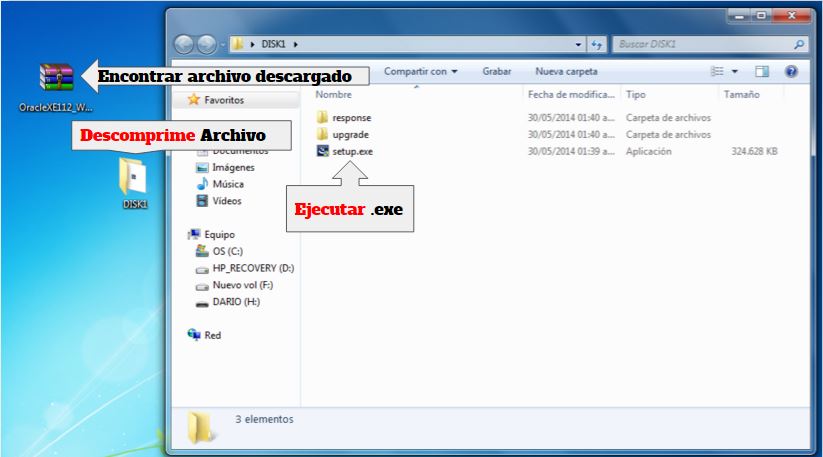The image size is (823, 457).
Task: Toggle the preview pane icon
Action: point(762,72)
